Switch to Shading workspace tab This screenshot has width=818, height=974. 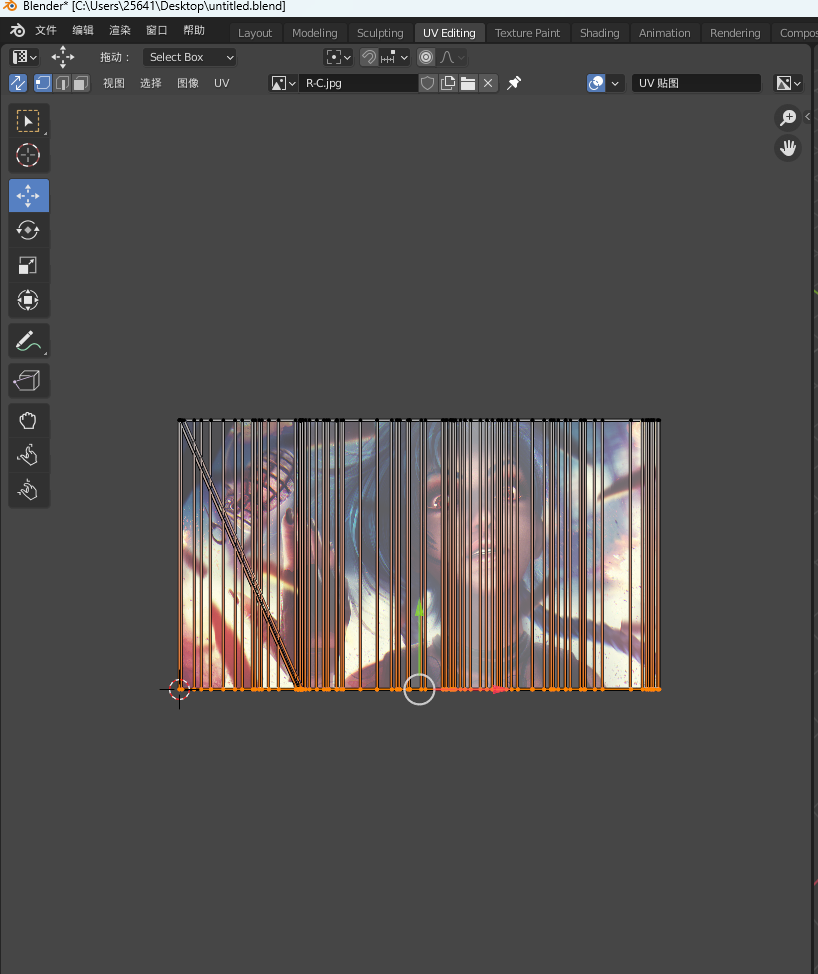(x=599, y=33)
